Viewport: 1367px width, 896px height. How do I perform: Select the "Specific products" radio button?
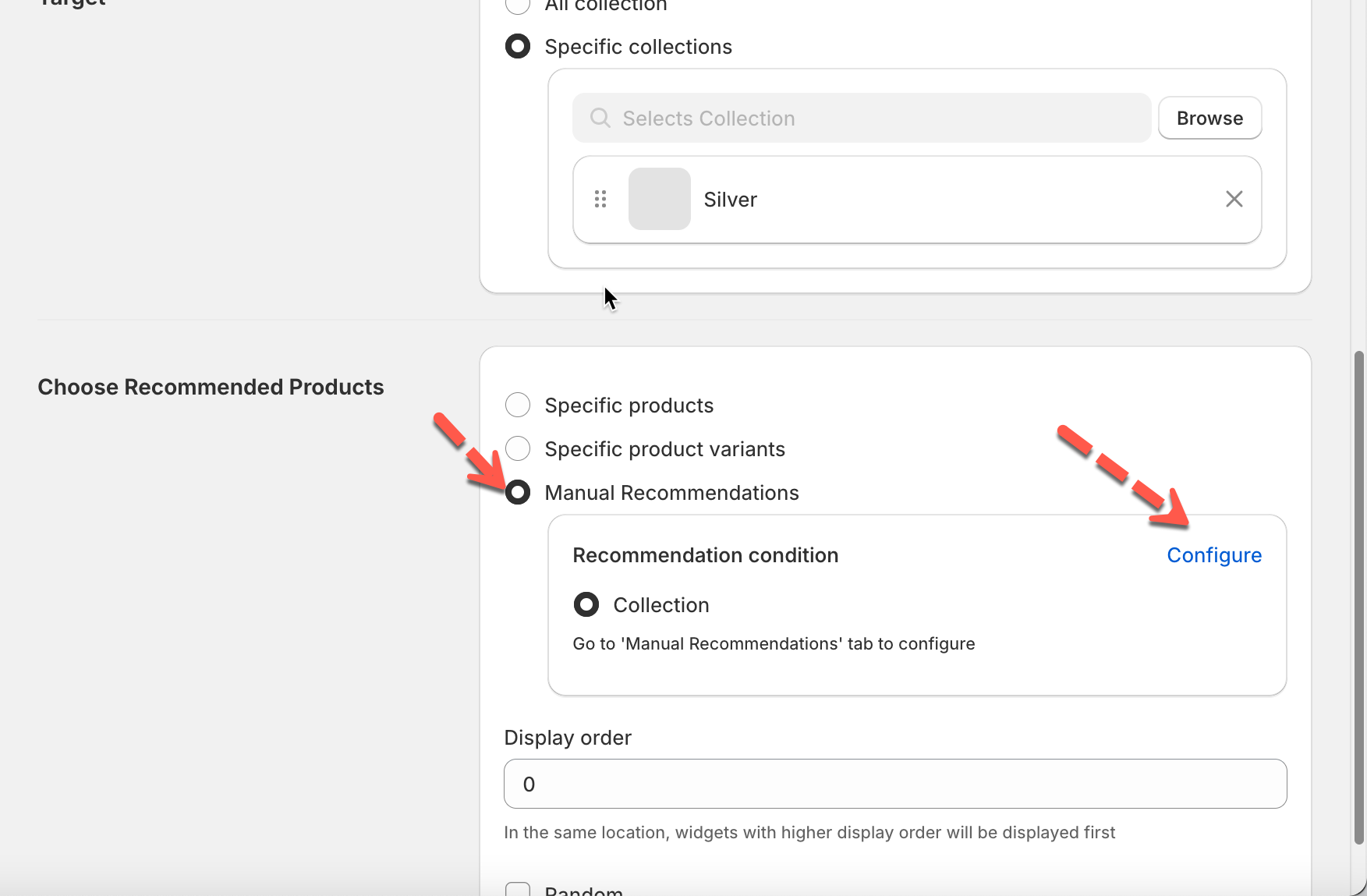click(518, 406)
